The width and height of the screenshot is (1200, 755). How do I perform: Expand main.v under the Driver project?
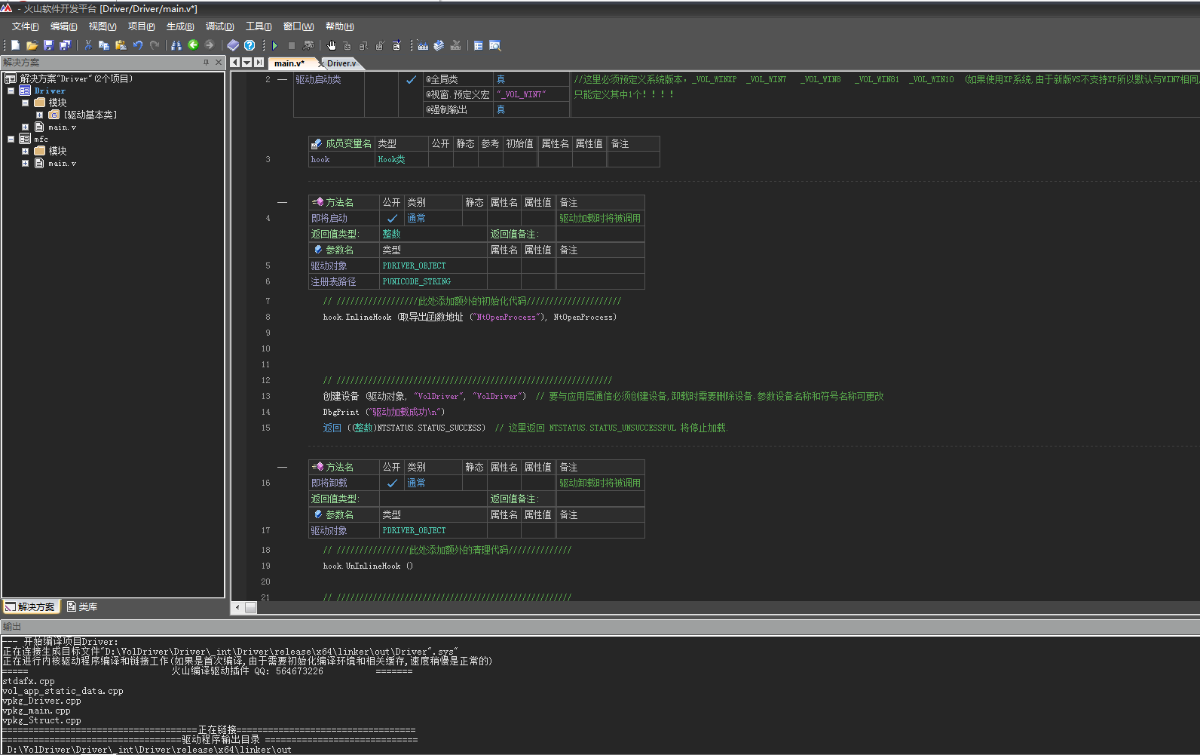coord(25,127)
